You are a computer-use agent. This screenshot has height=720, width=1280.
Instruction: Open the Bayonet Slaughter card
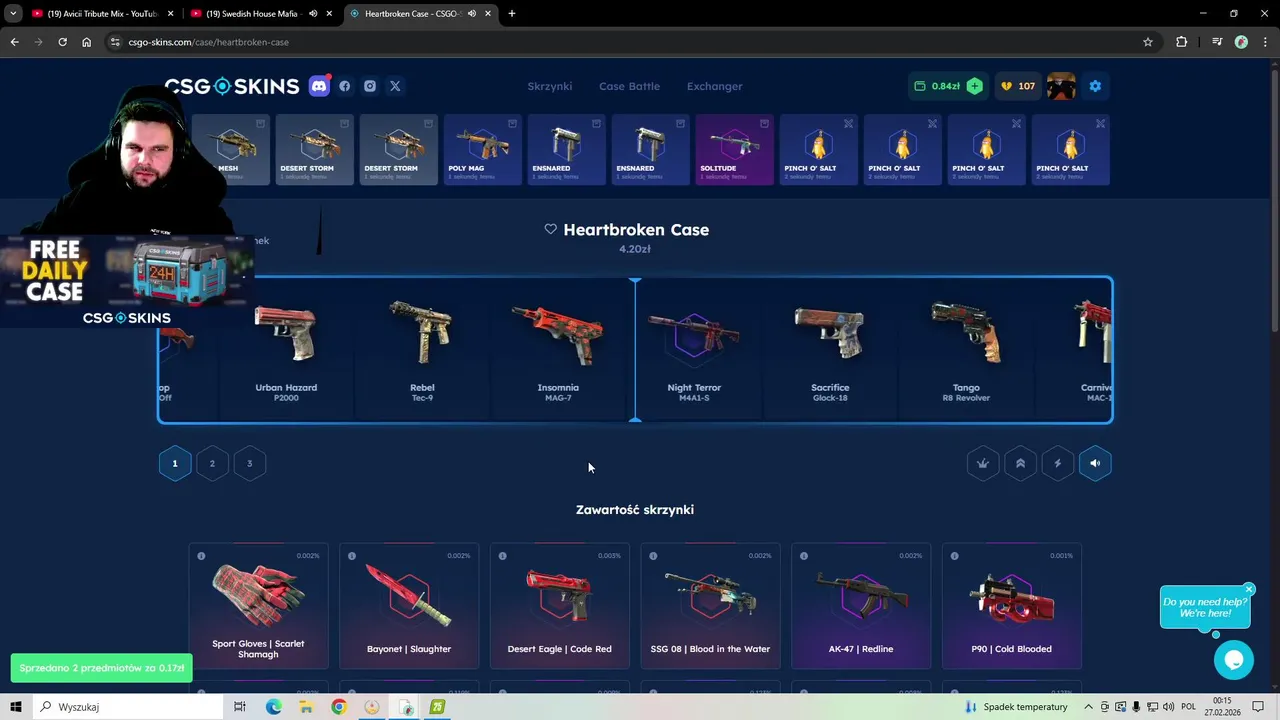409,605
